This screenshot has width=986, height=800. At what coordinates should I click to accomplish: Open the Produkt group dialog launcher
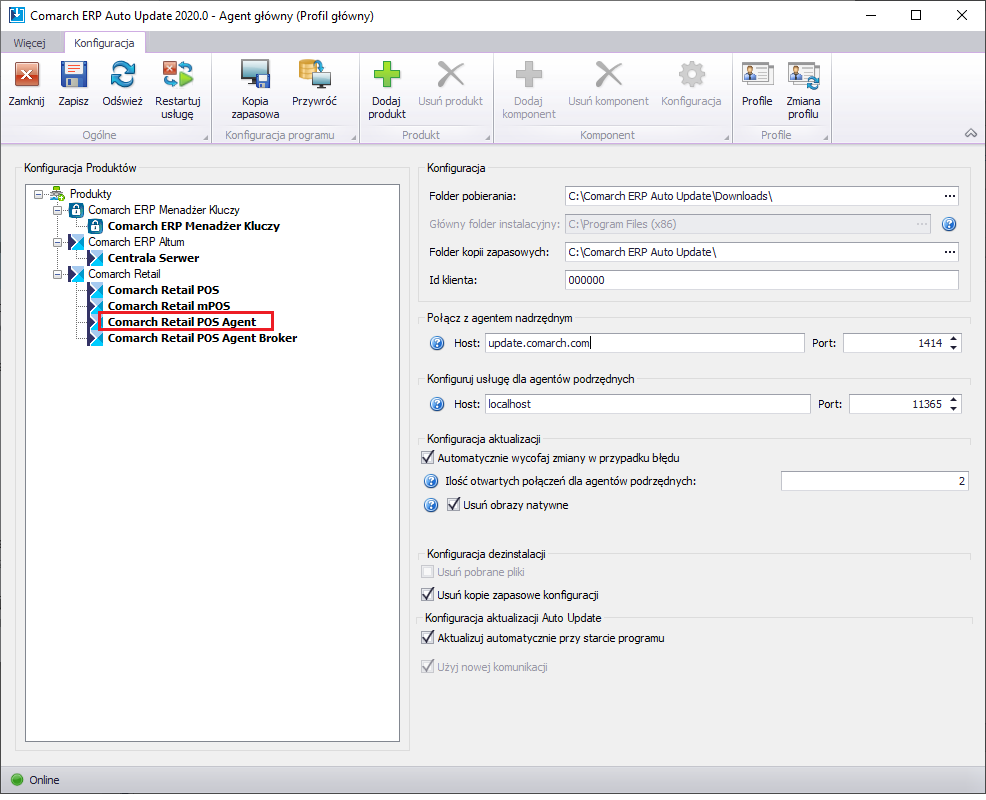(488, 137)
